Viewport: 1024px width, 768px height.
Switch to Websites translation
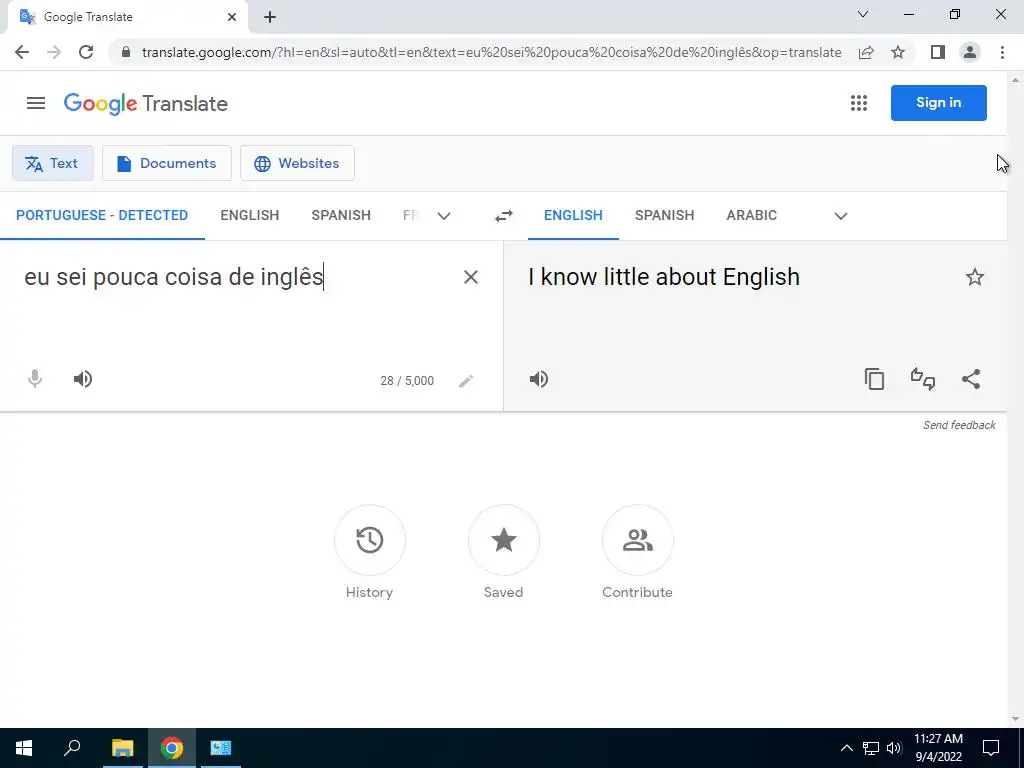coord(297,163)
